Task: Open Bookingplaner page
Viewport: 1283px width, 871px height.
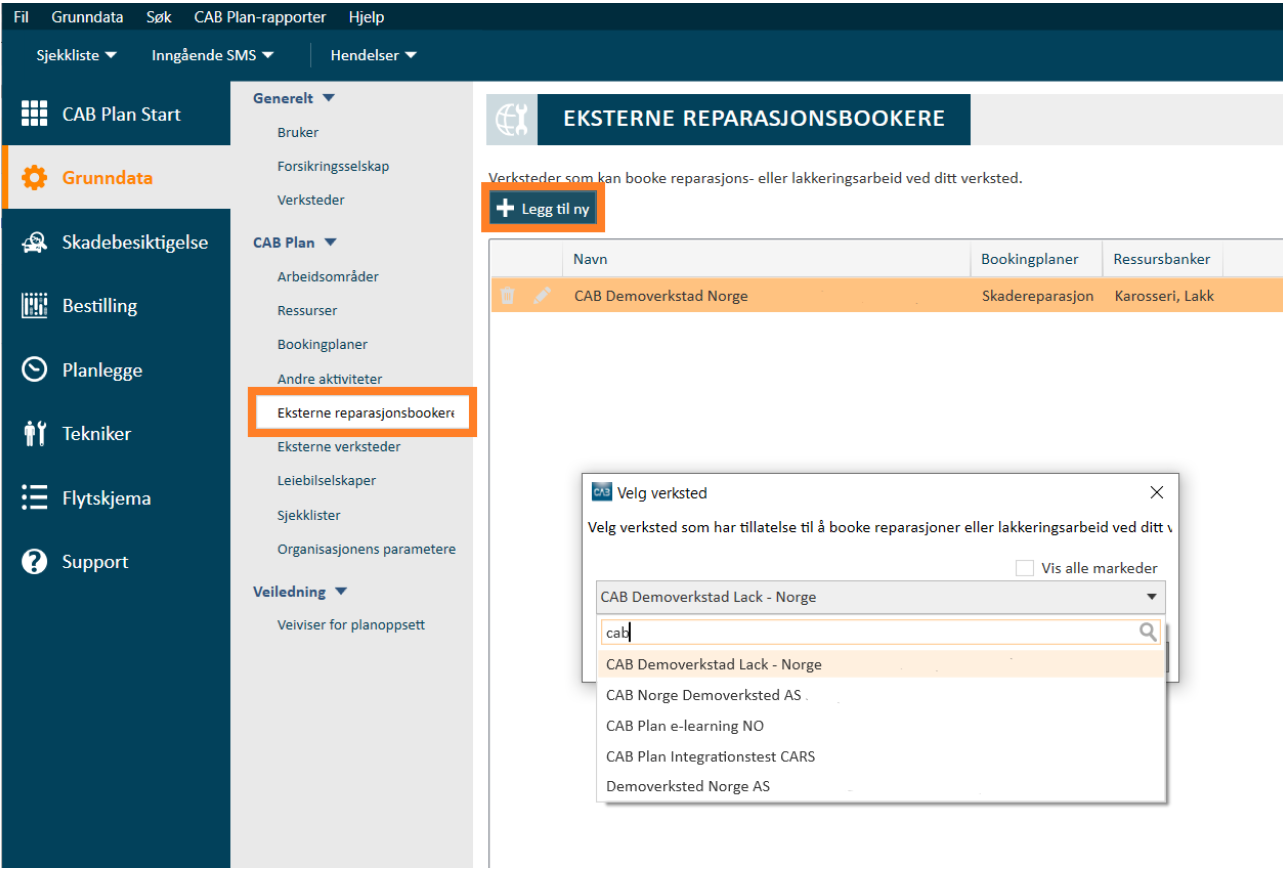Action: click(322, 344)
